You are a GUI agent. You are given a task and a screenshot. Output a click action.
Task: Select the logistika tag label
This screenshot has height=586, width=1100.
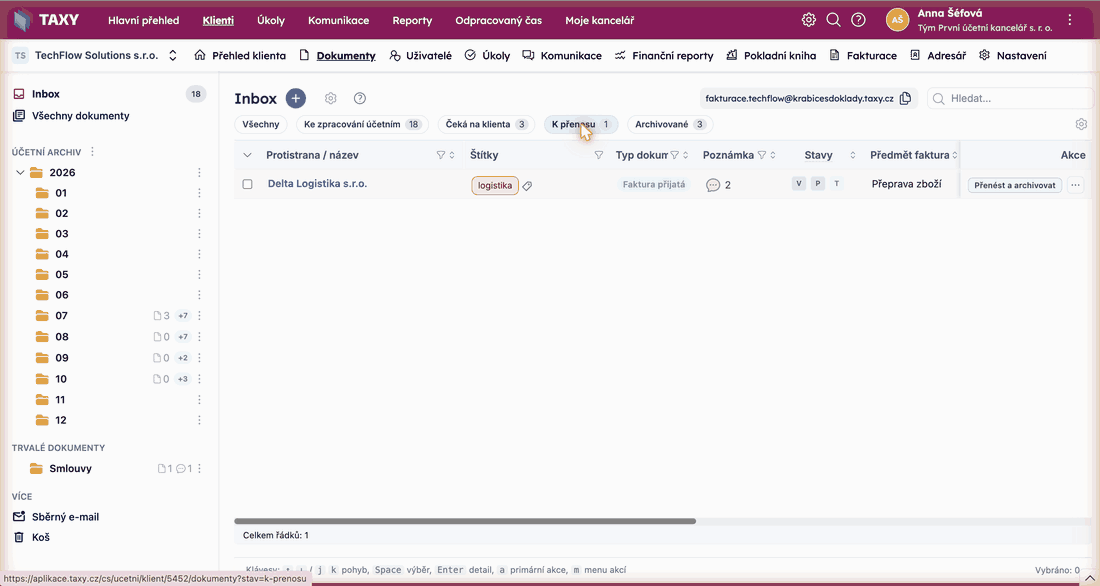coord(495,186)
